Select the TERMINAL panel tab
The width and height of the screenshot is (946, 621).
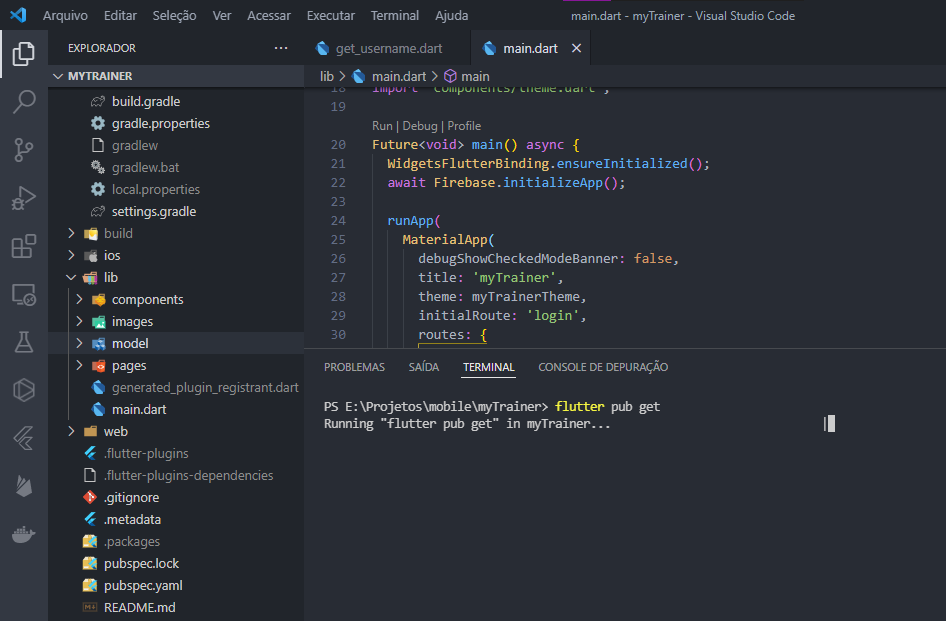pos(489,367)
